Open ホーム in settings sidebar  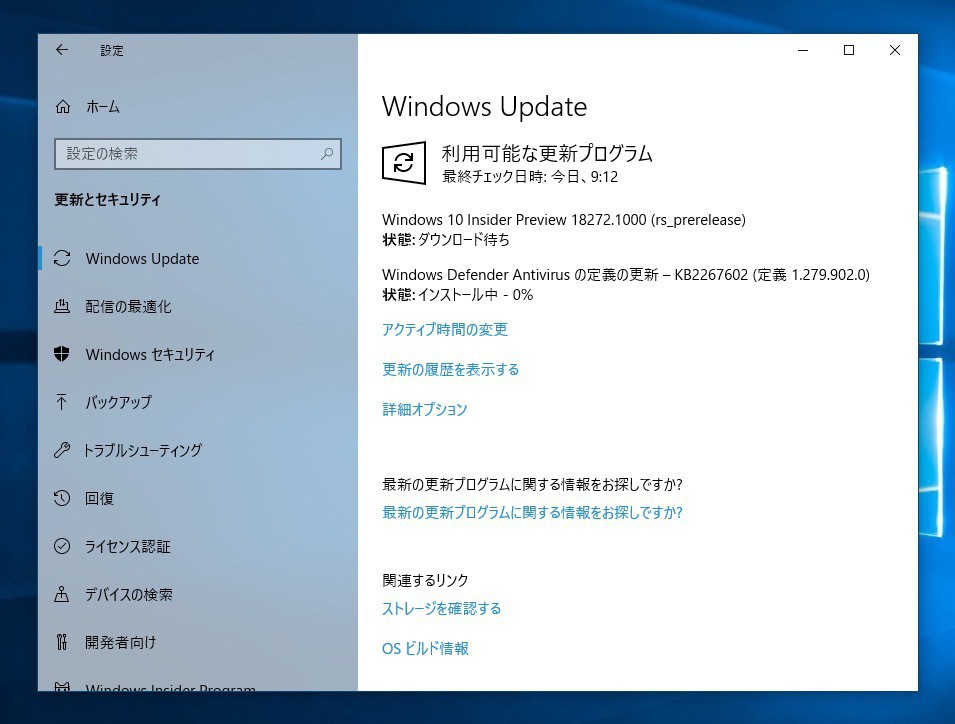103,107
